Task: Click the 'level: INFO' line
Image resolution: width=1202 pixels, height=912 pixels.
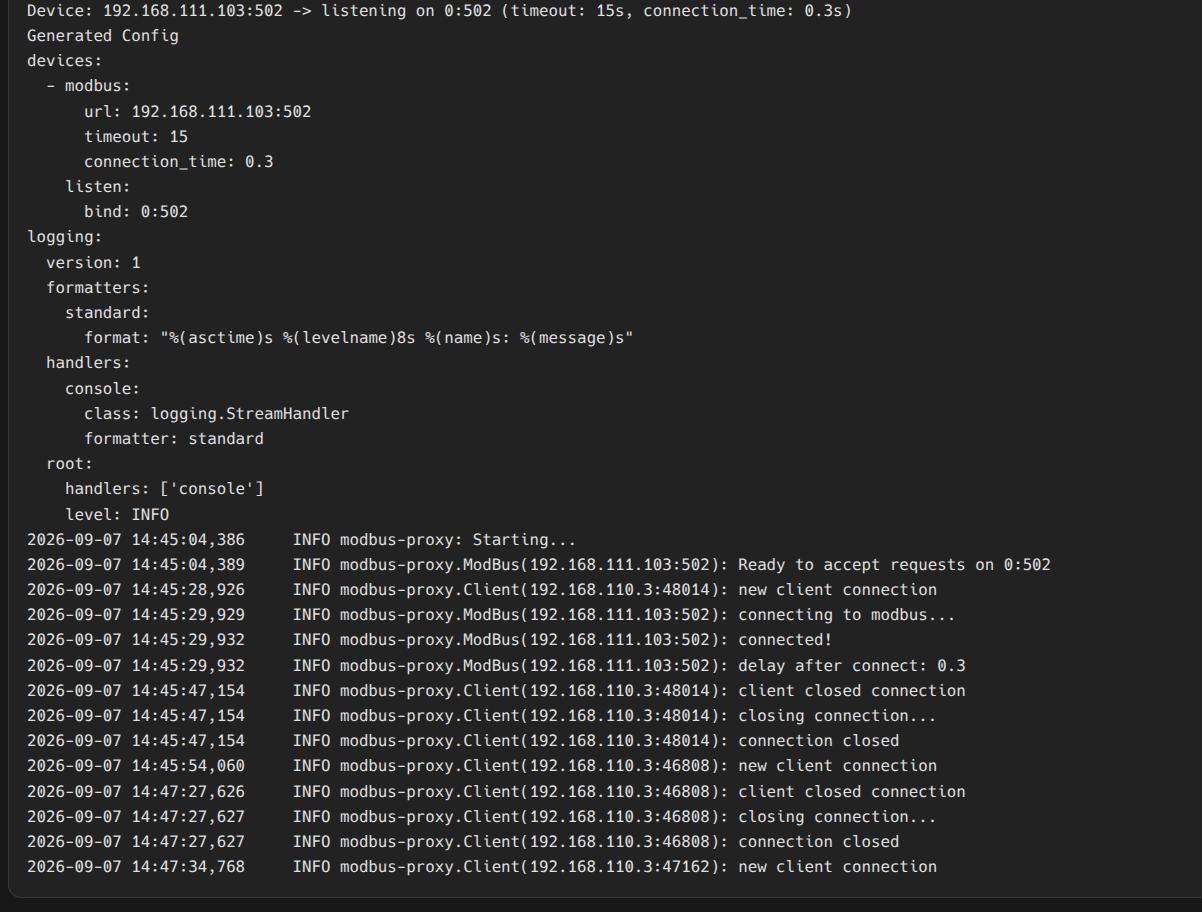Action: coord(117,514)
